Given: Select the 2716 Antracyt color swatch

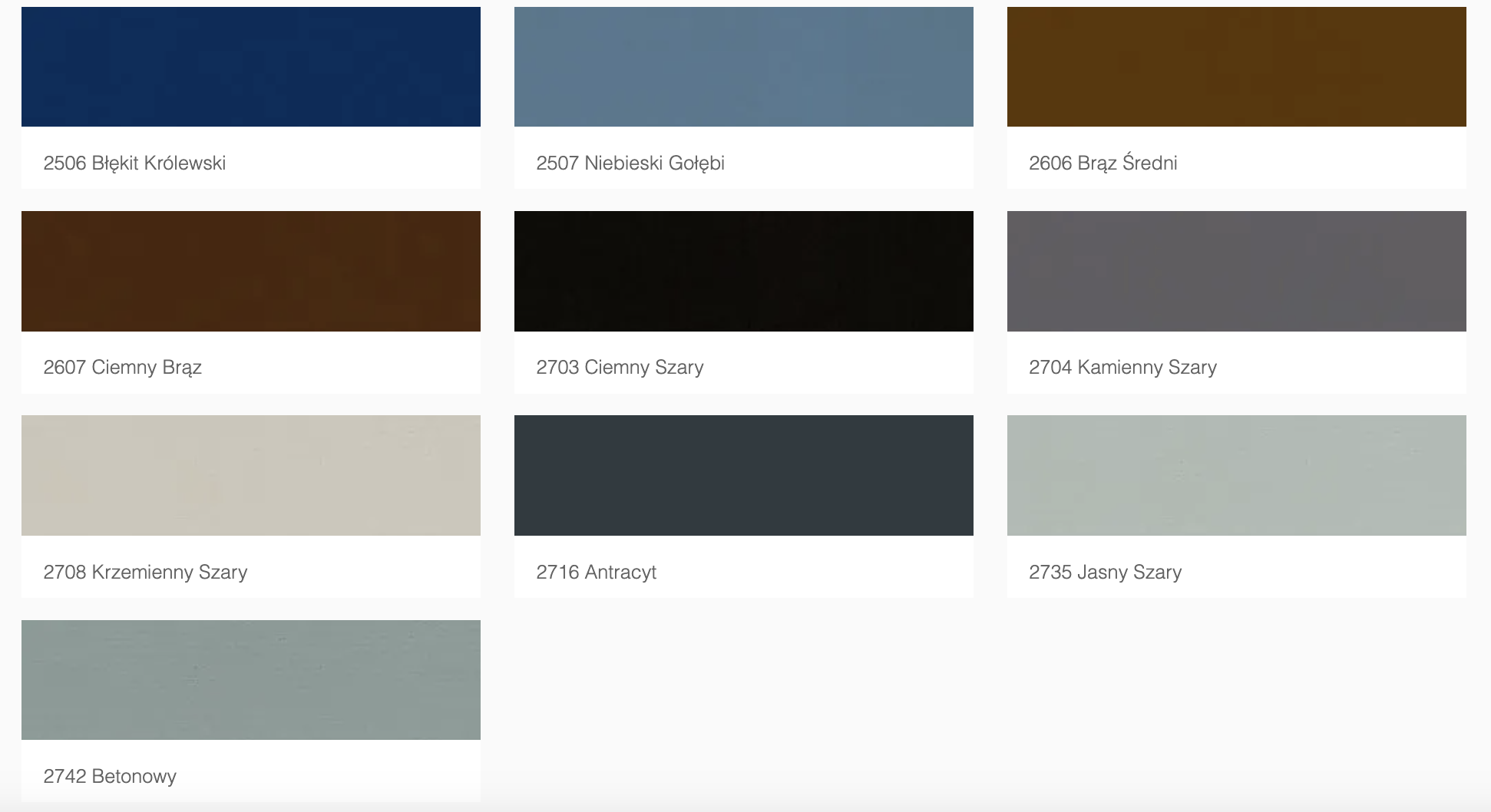Looking at the screenshot, I should tap(743, 475).
